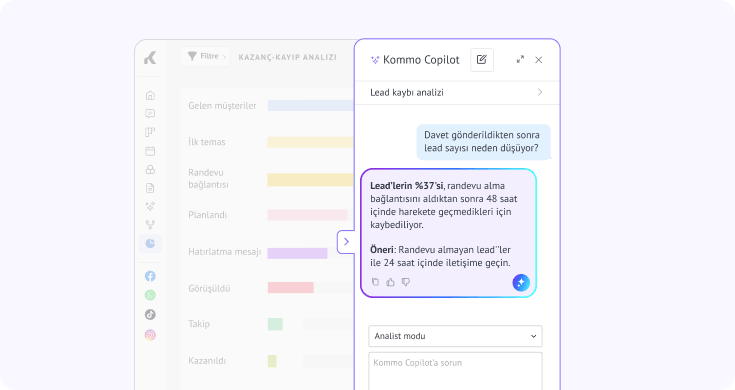735x390 pixels.
Task: Click the Kommo Copilot sparkle title icon
Action: pos(375,60)
